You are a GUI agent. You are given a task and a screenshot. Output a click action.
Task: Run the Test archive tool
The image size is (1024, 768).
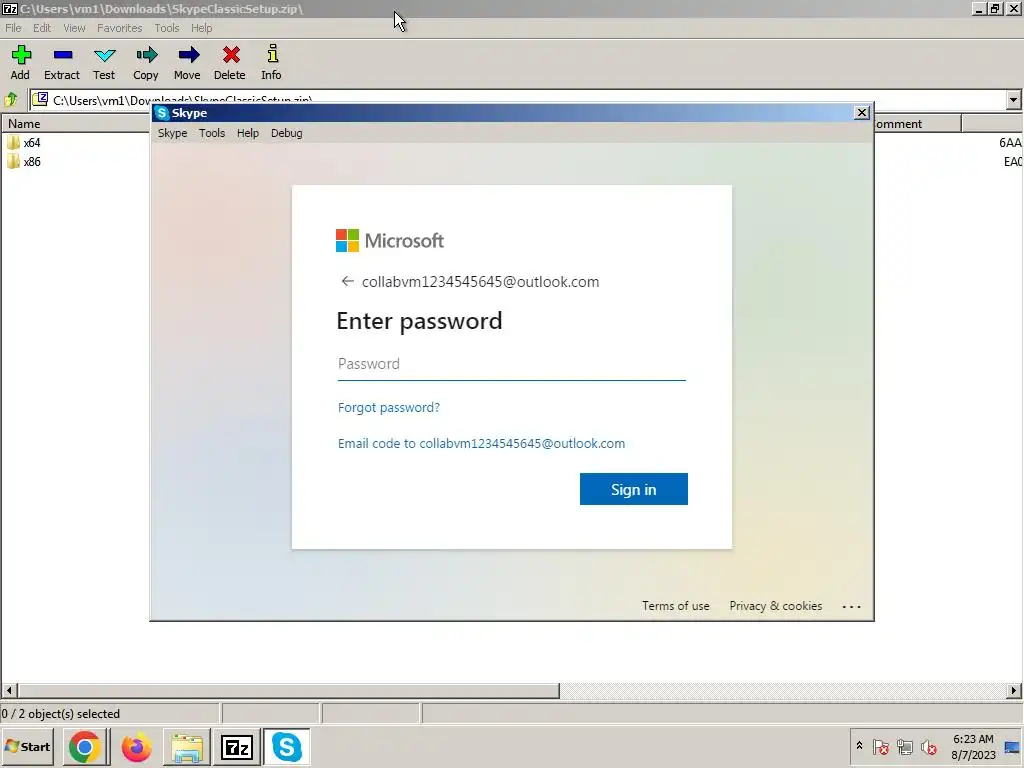coord(104,62)
